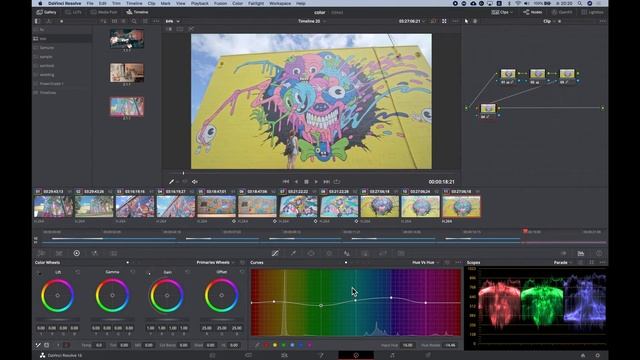Open the LUTs panel button
The width and height of the screenshot is (640, 360).
click(74, 12)
